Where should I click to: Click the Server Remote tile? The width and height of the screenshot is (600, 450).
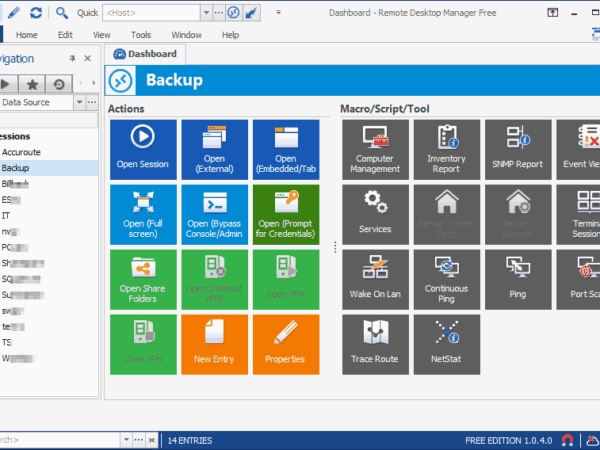pos(518,215)
